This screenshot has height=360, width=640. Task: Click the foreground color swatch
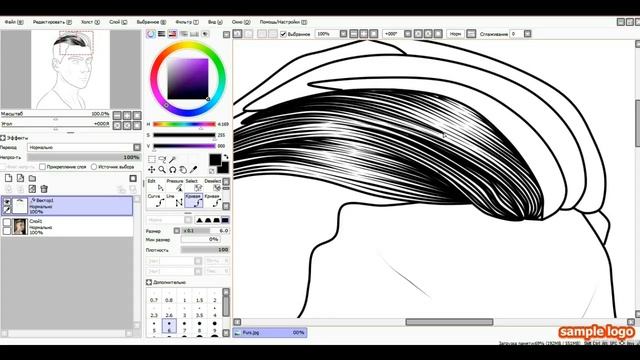point(216,160)
